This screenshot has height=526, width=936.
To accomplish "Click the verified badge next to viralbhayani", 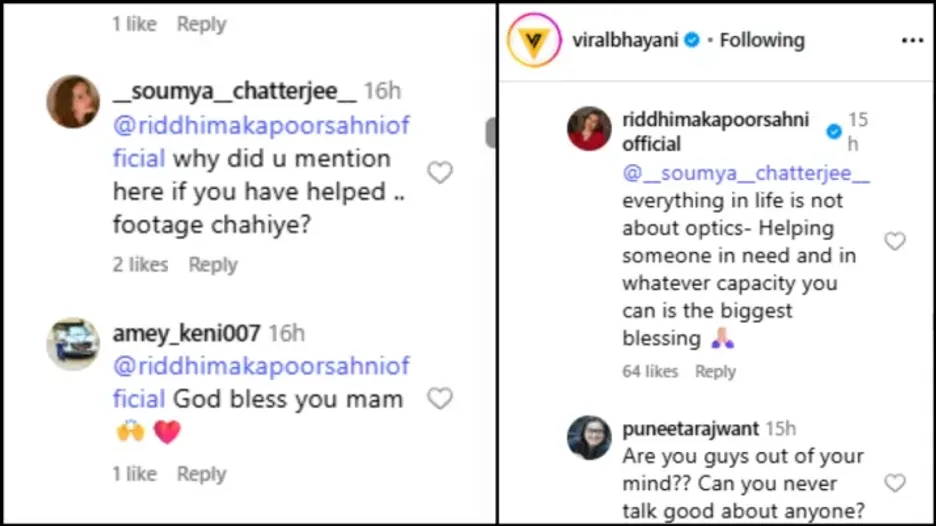I will [692, 41].
